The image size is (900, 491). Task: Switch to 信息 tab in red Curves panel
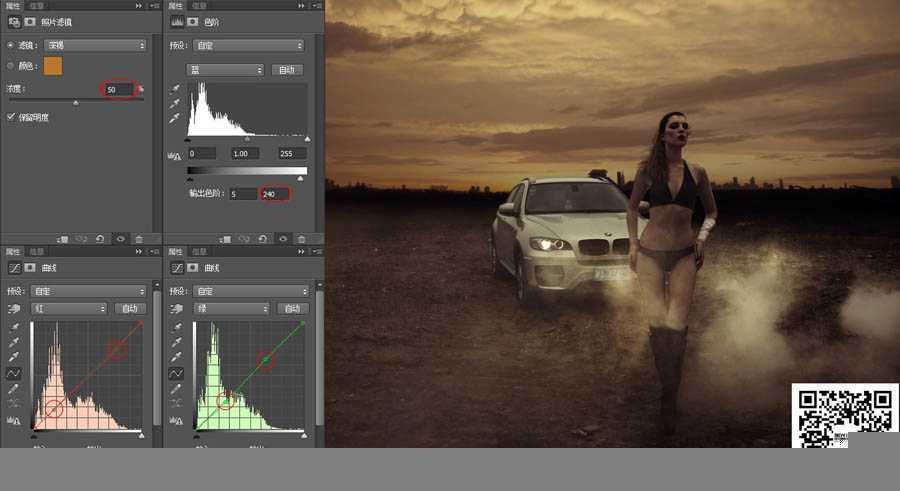[37, 252]
